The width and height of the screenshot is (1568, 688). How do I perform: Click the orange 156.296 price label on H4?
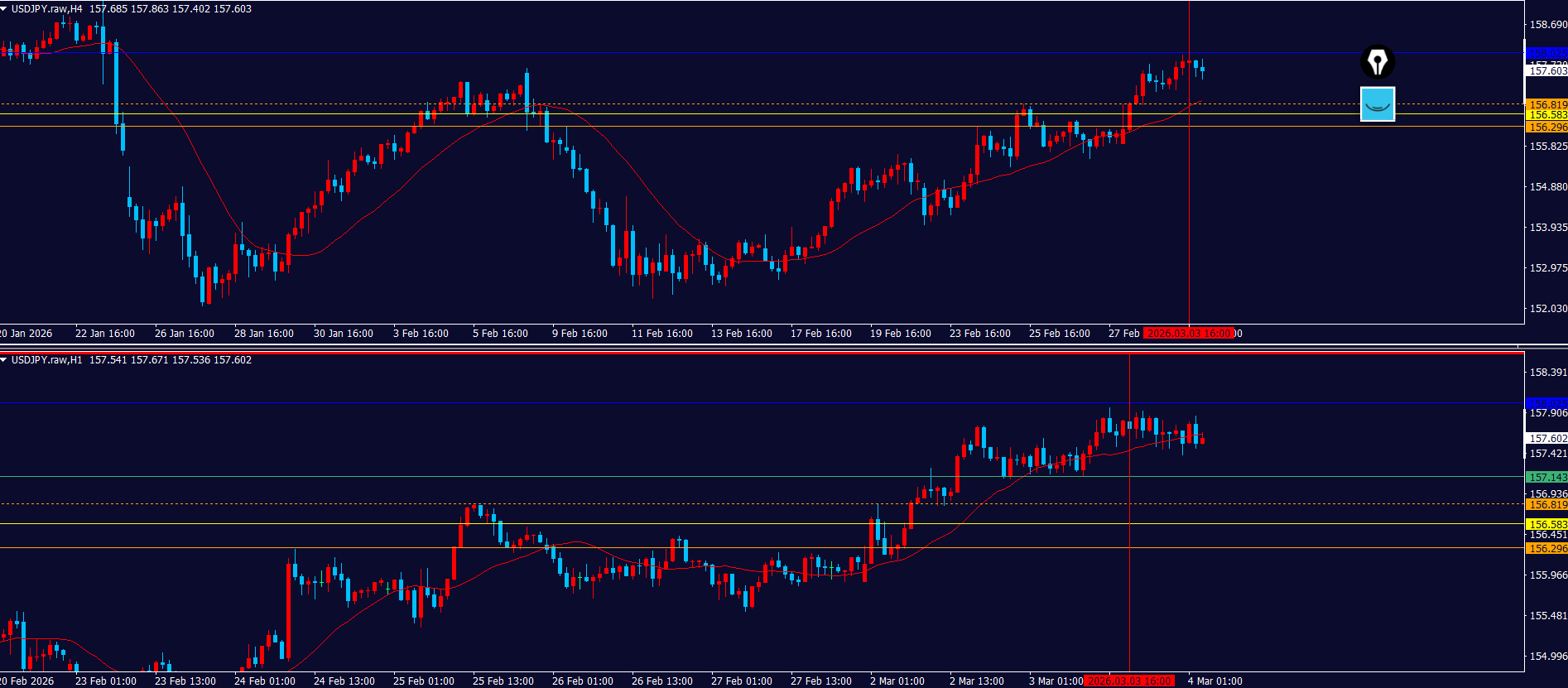1546,127
